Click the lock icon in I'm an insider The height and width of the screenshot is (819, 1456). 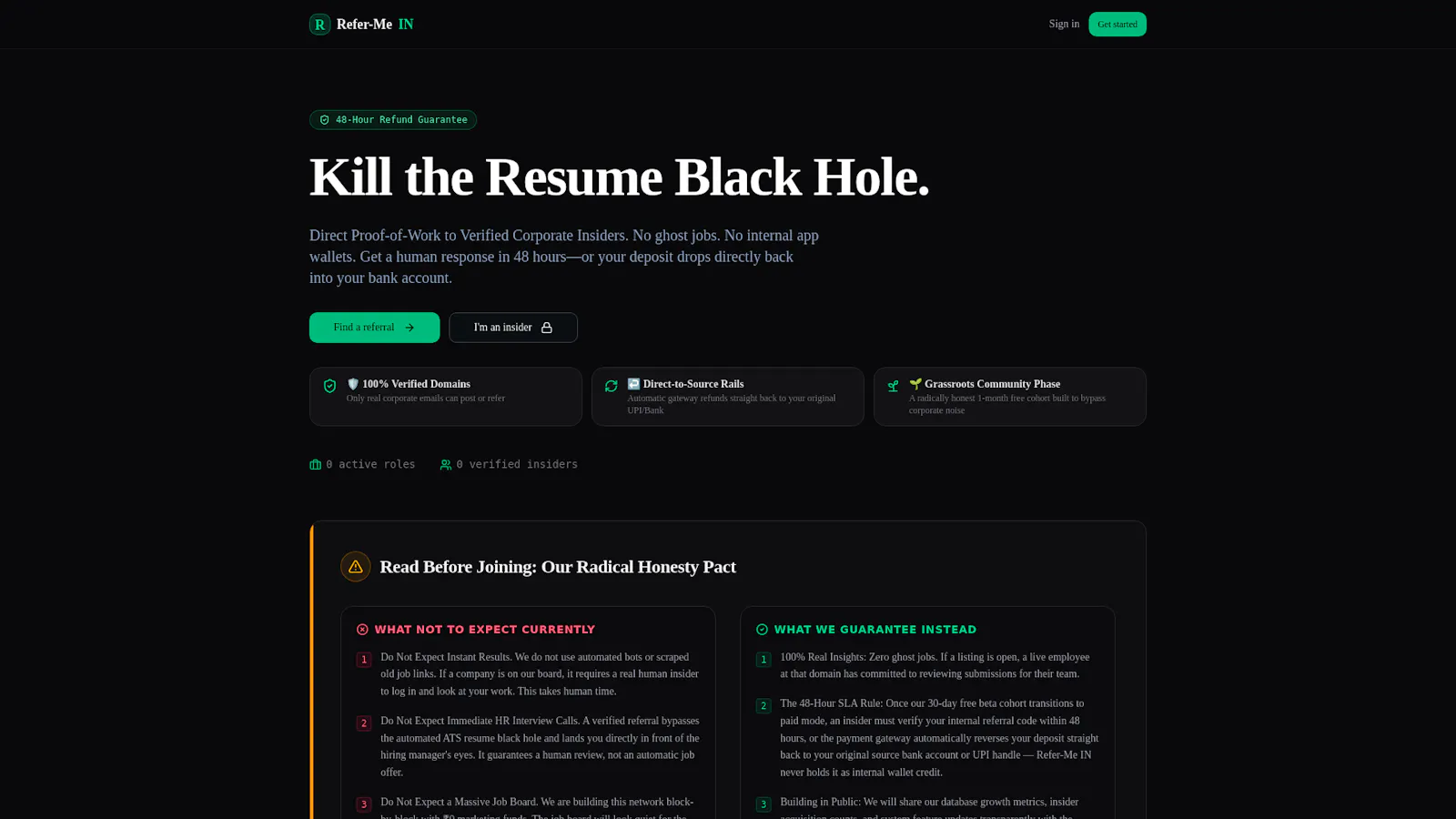[547, 328]
